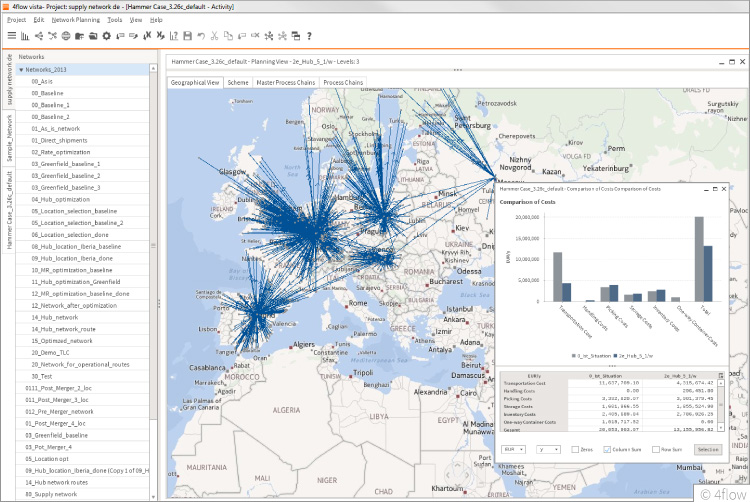
Task: Collapse the Networks_2013 tree node
Action: point(21,70)
